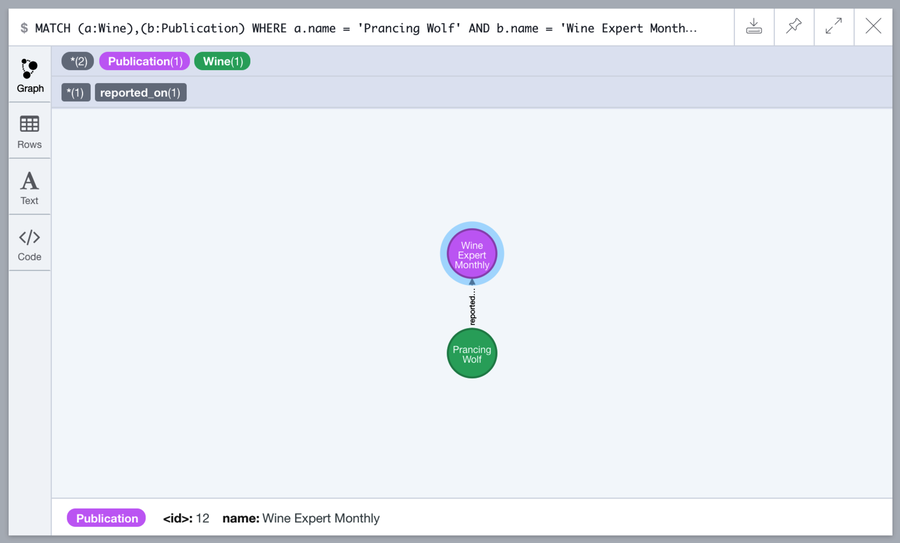Click the Publication tag in the status bar
The image size is (900, 543).
[107, 518]
